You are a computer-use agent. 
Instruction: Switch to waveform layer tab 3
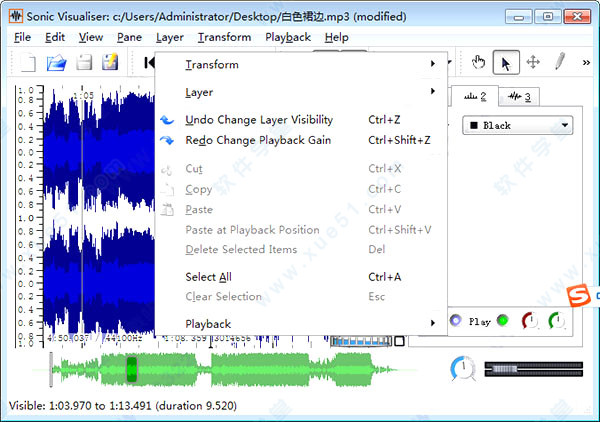click(x=519, y=97)
